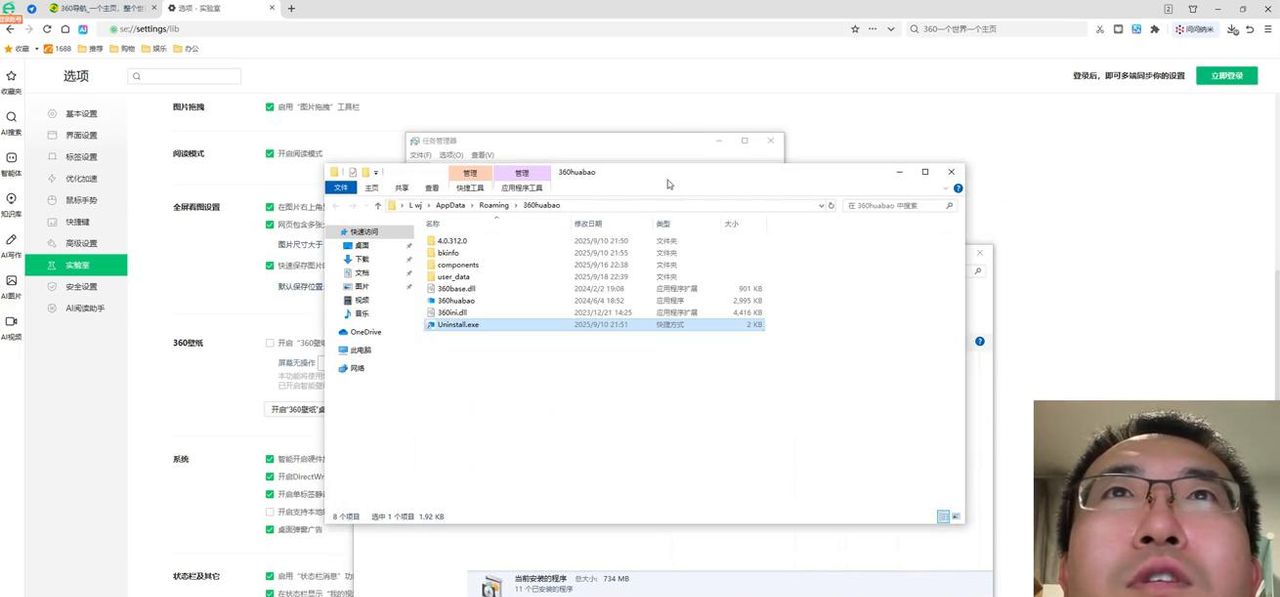Open the extensions puzzle icon
This screenshot has height=597, width=1280.
click(1155, 29)
